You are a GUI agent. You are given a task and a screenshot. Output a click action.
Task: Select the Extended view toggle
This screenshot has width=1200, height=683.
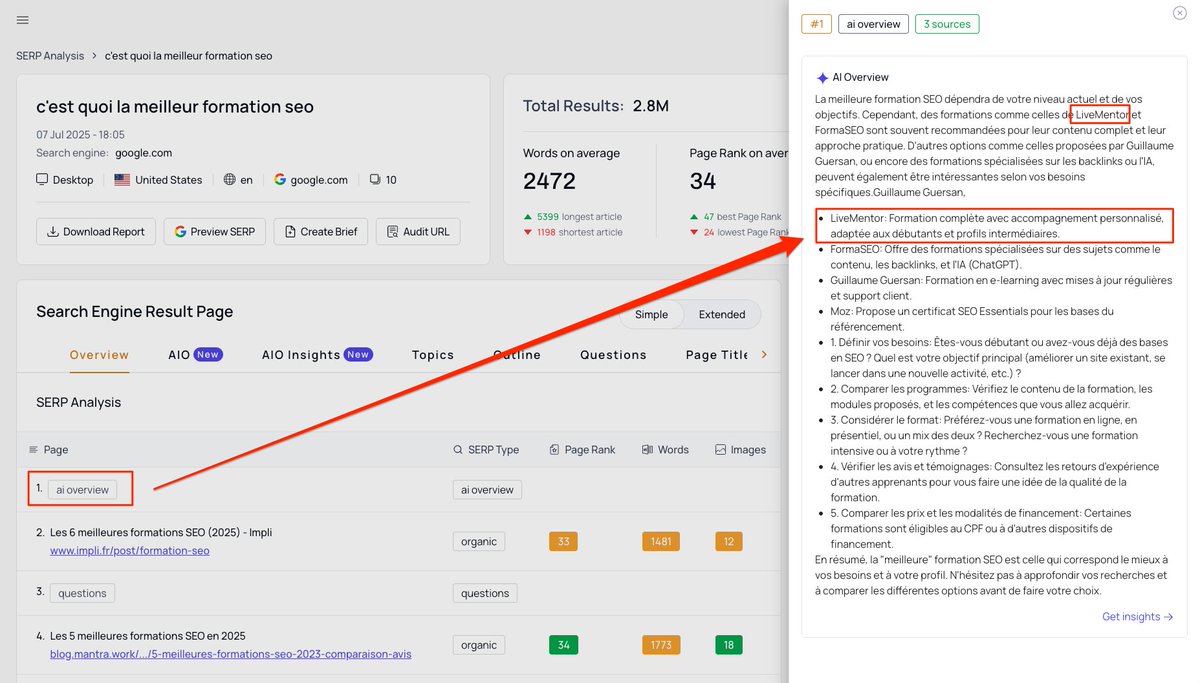point(721,314)
